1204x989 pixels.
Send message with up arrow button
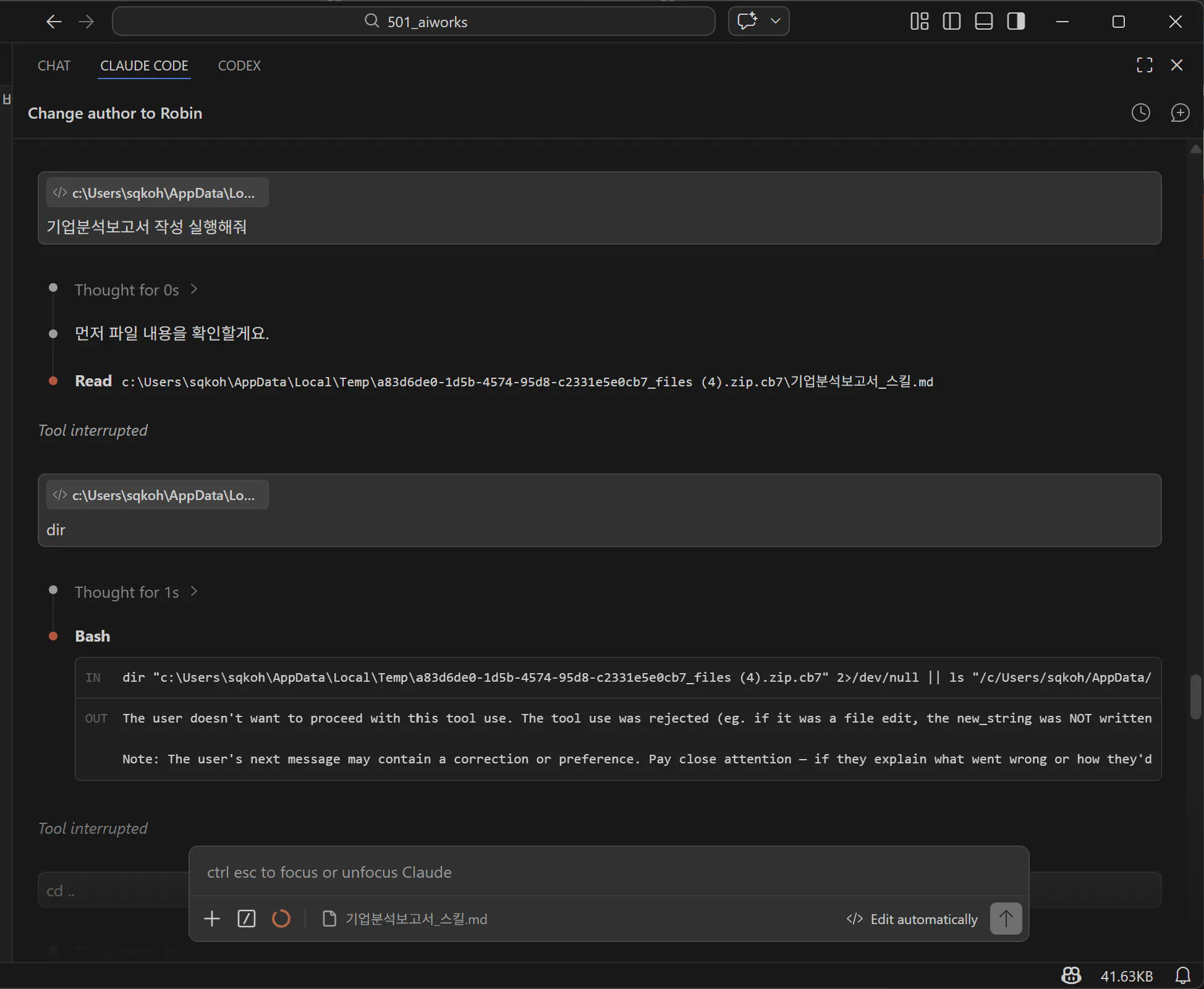click(1006, 919)
